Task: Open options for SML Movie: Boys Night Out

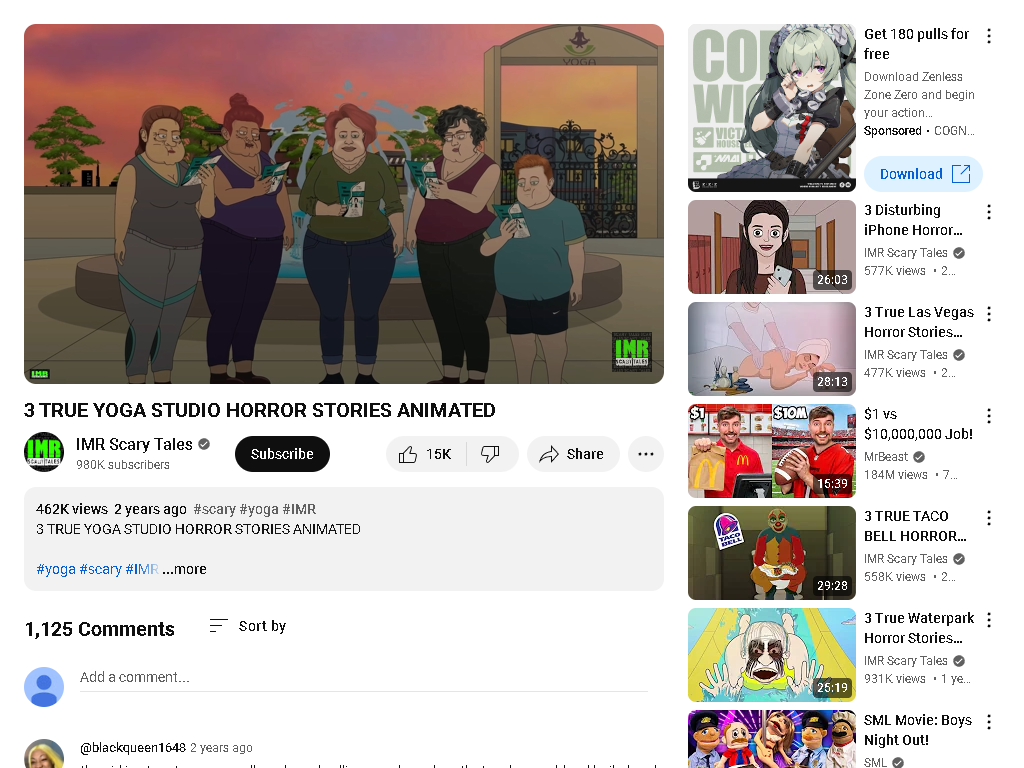Action: [x=989, y=722]
